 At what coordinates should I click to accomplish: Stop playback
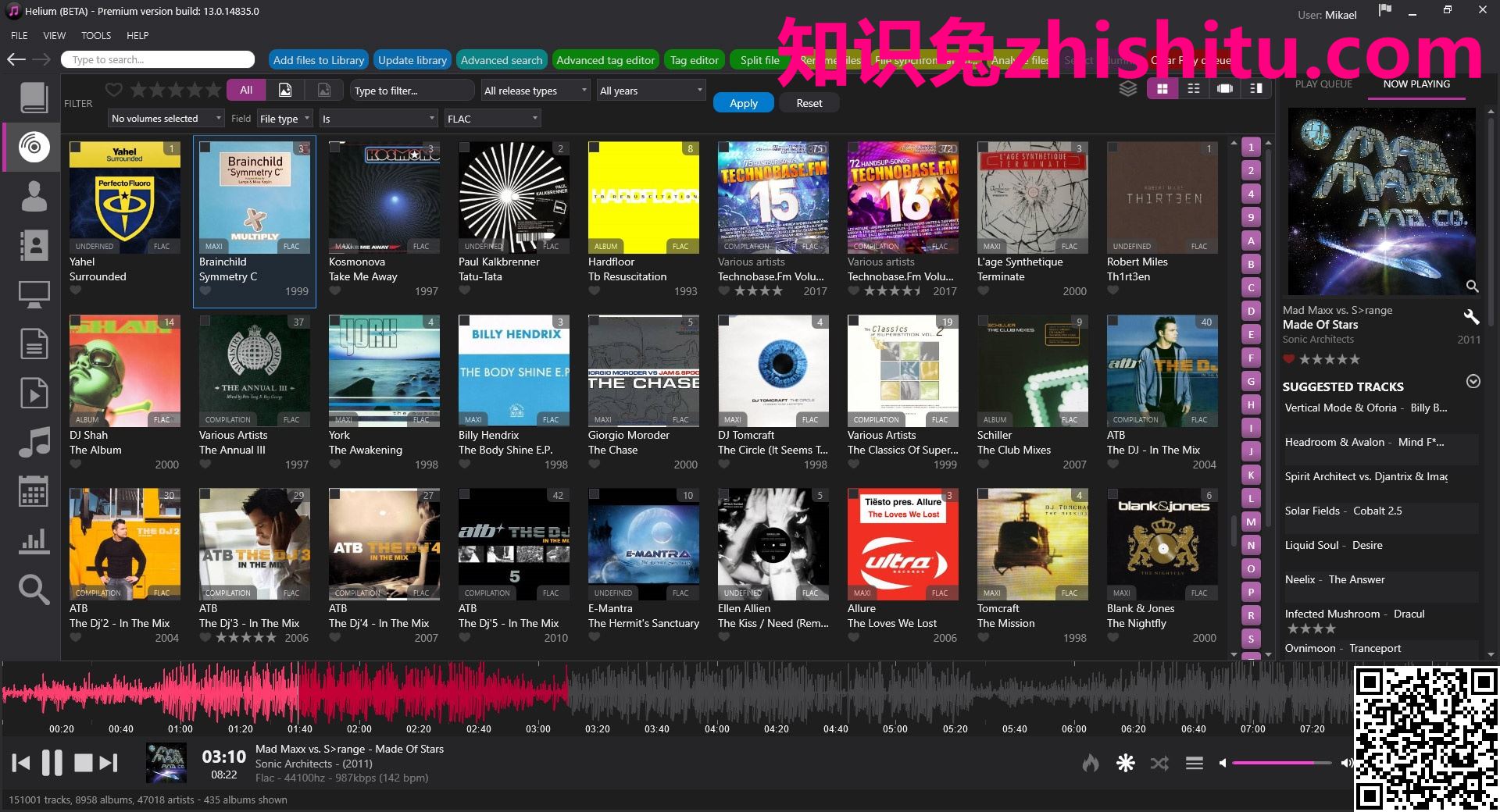pos(83,763)
